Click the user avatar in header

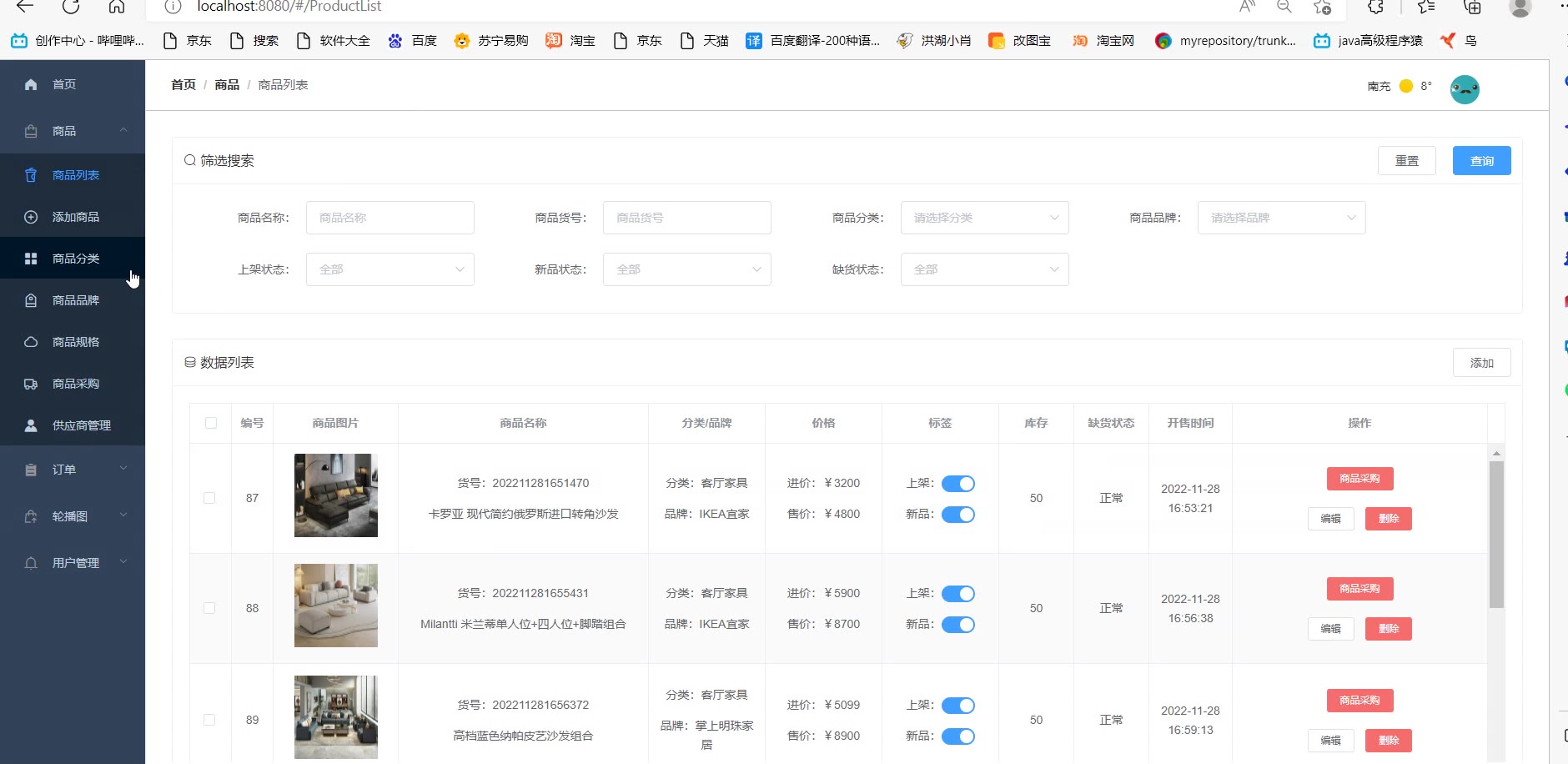(1465, 89)
